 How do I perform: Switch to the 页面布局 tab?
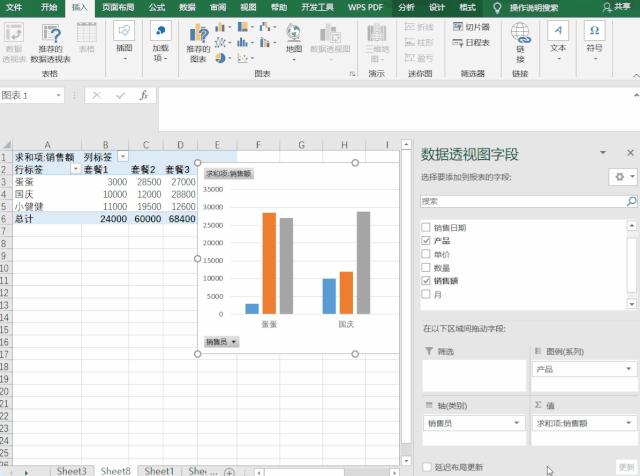click(118, 7)
